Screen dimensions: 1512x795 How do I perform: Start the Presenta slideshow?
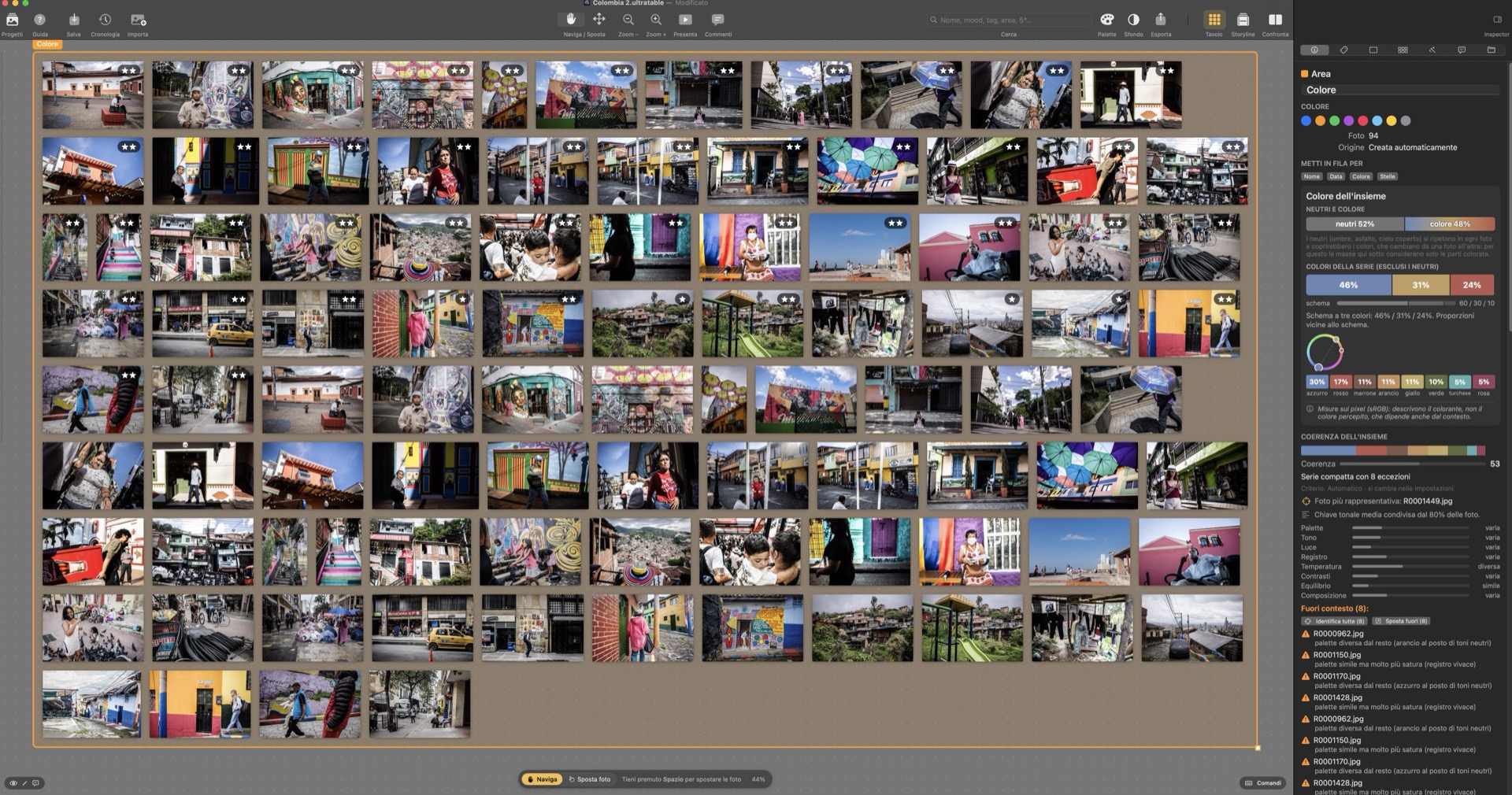[685, 20]
